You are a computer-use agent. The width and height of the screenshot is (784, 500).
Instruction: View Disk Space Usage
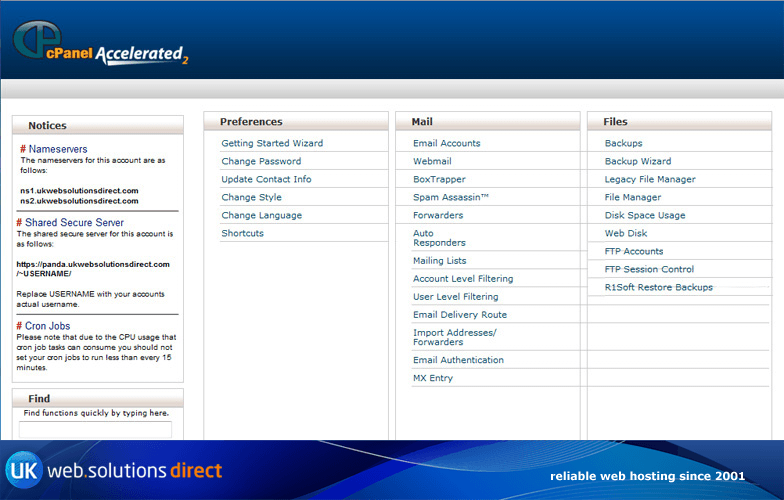644,216
